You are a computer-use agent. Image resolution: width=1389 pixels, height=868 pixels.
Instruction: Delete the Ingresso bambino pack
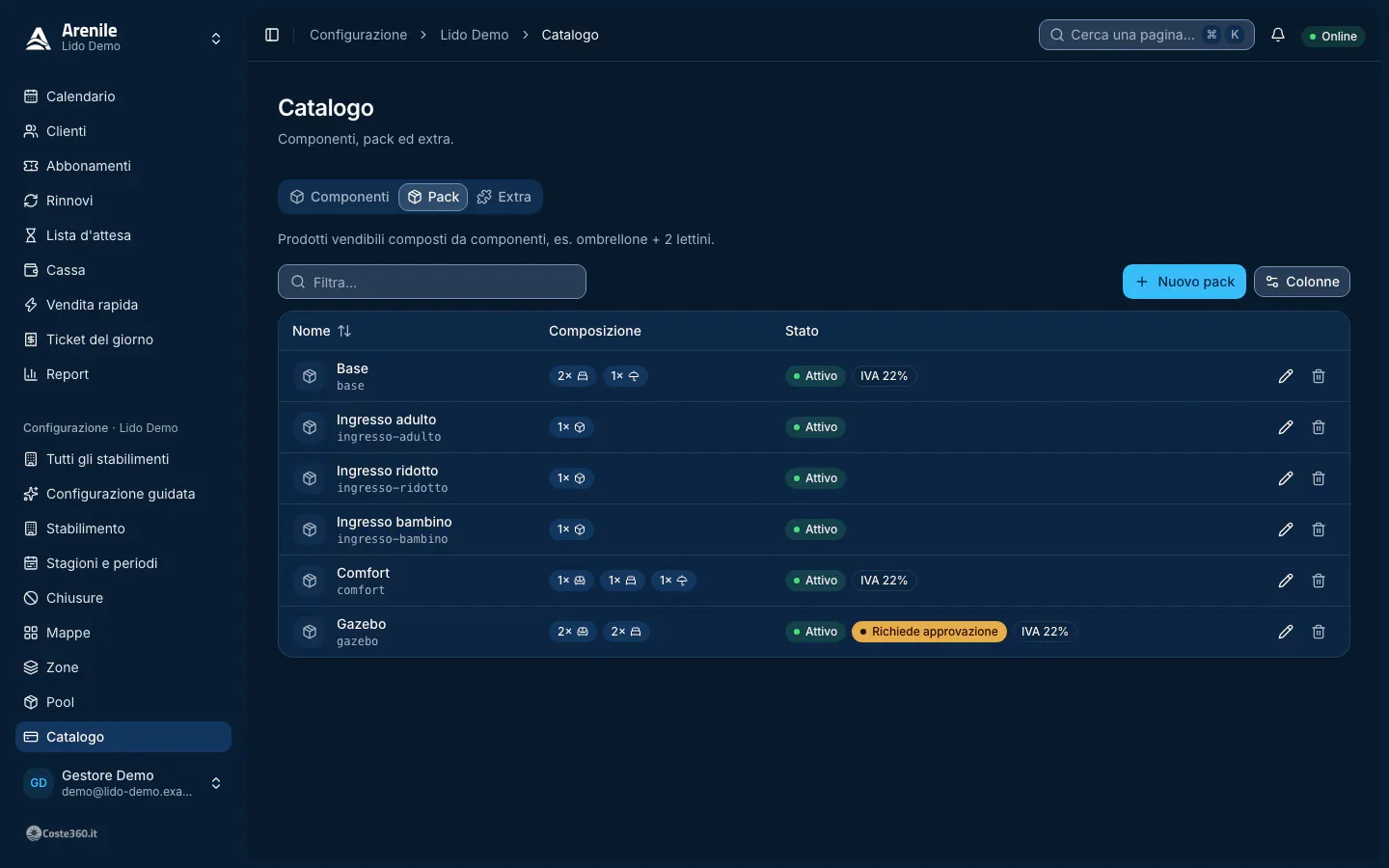click(x=1319, y=529)
